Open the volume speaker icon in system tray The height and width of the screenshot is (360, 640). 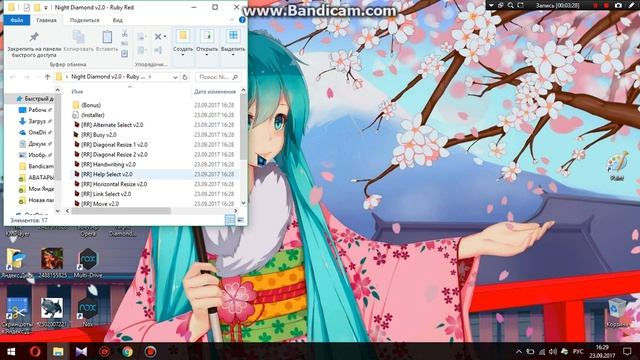click(x=553, y=351)
